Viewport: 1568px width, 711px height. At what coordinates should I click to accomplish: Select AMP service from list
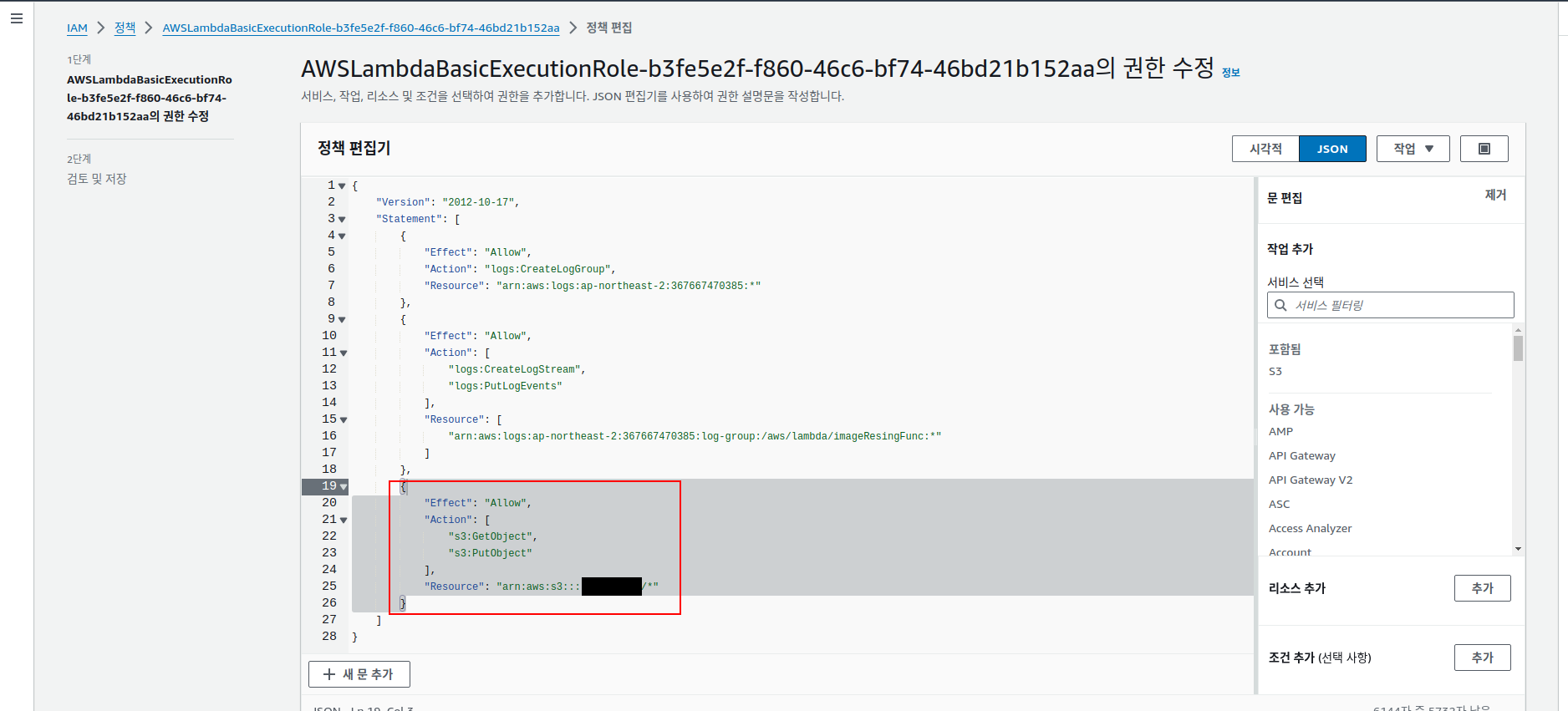click(x=1280, y=431)
